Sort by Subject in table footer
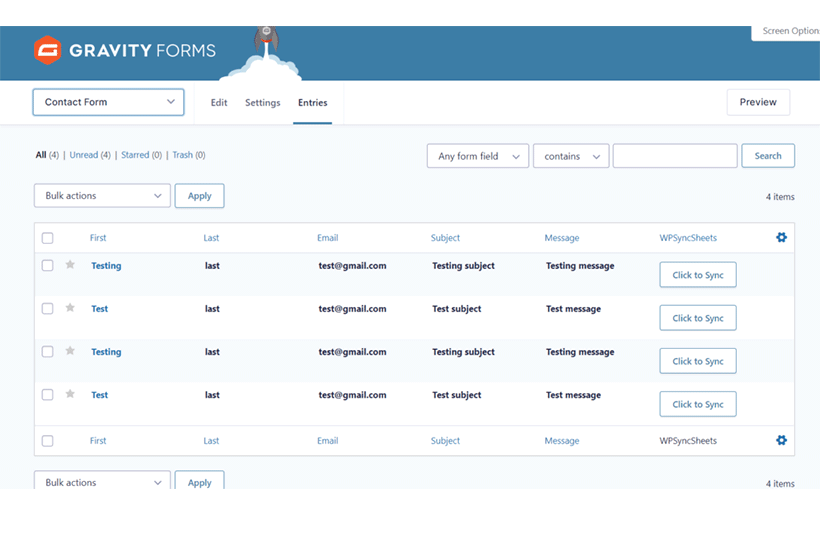The image size is (820, 550). pyautogui.click(x=445, y=441)
